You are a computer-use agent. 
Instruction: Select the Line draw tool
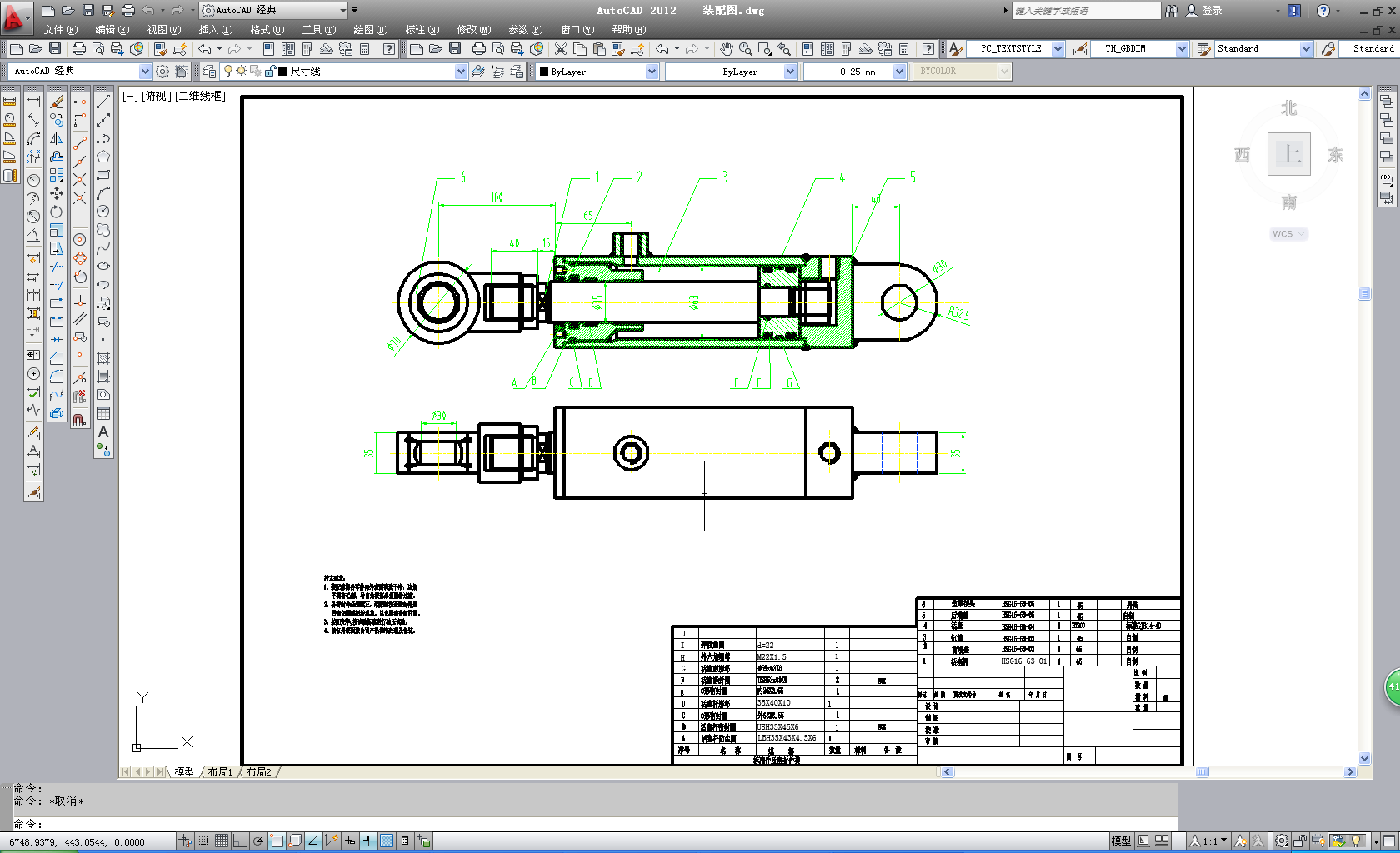click(x=103, y=102)
